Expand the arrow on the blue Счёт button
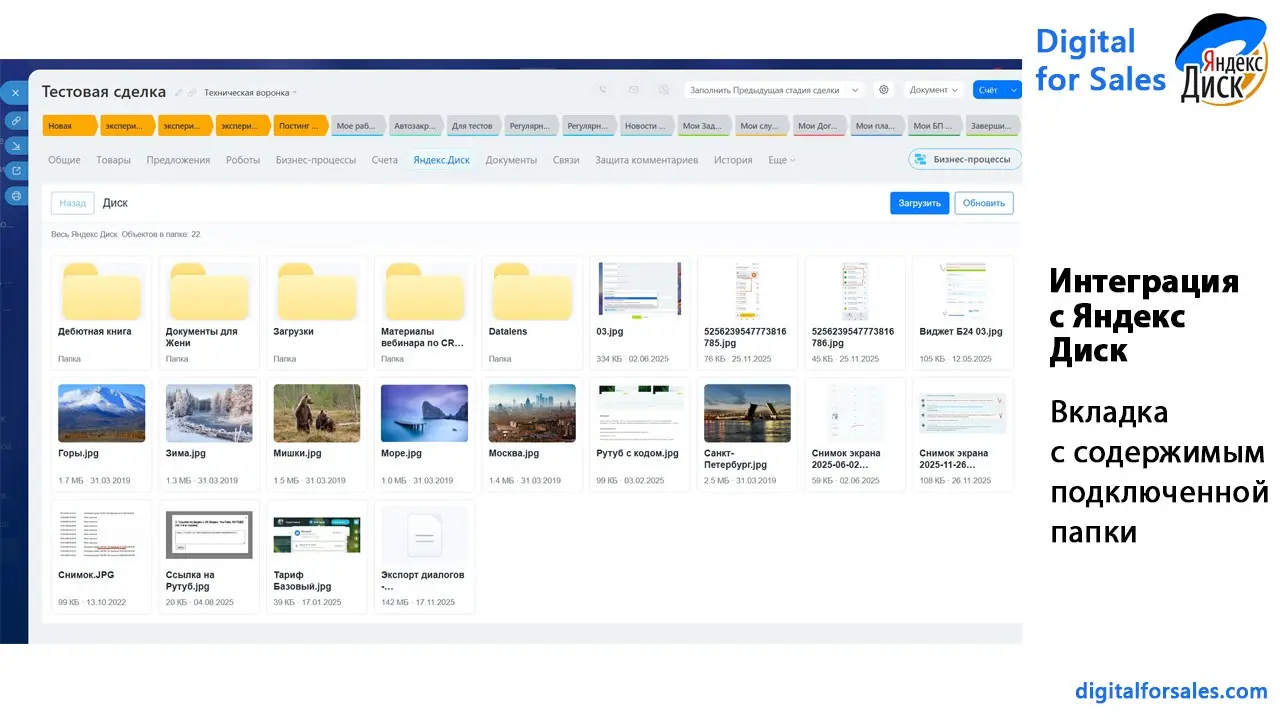This screenshot has width=1280, height=720. [x=1014, y=90]
